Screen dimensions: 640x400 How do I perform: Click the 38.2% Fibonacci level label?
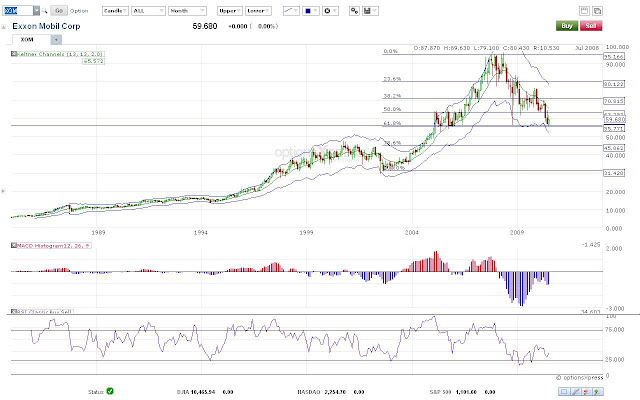pyautogui.click(x=392, y=96)
